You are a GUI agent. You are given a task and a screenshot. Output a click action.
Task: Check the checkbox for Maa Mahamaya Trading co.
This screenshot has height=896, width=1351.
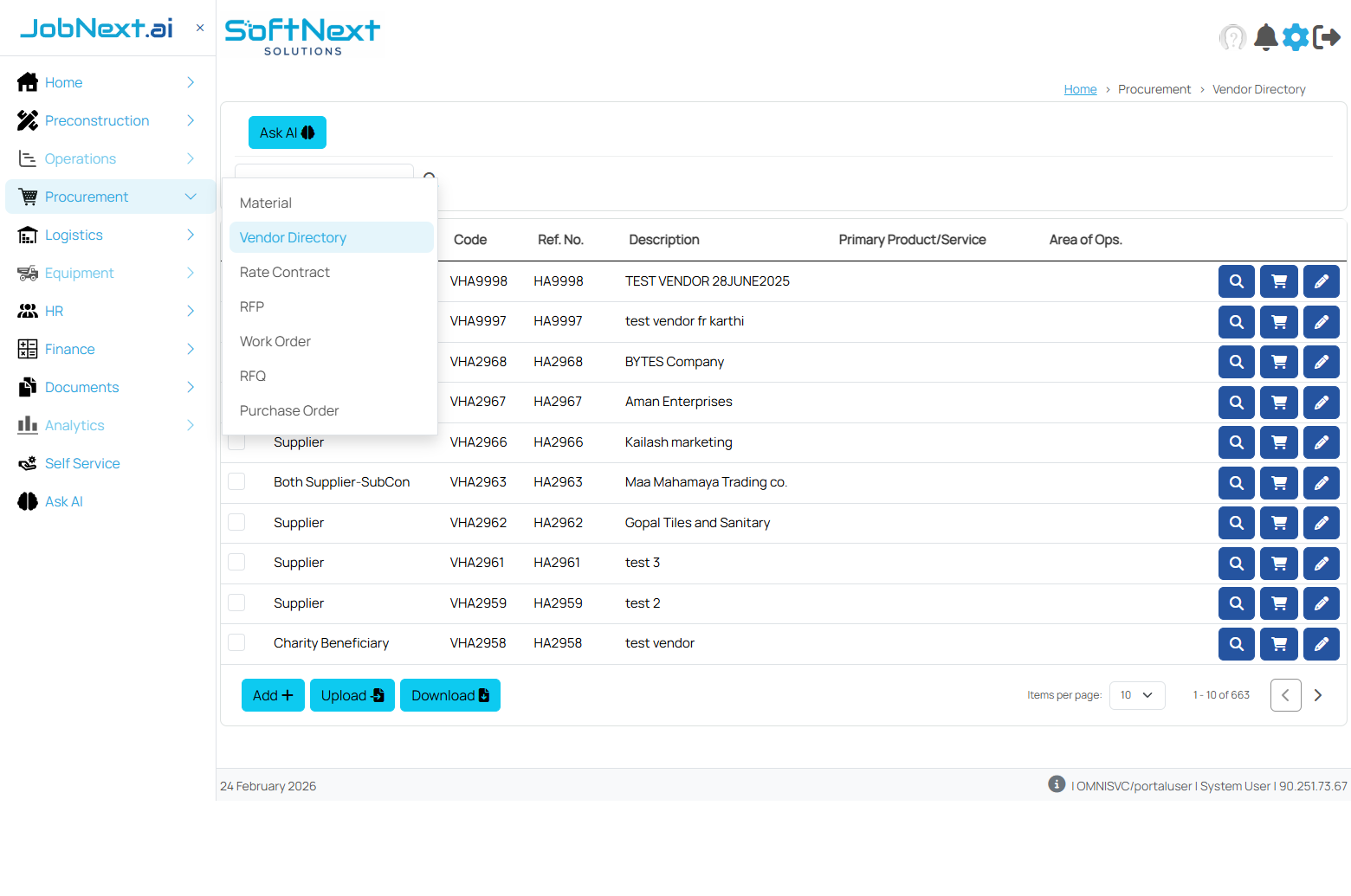[236, 481]
